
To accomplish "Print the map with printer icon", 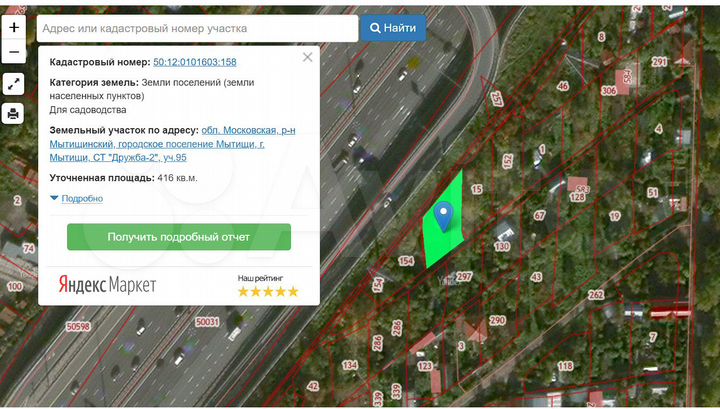I will pos(13,113).
